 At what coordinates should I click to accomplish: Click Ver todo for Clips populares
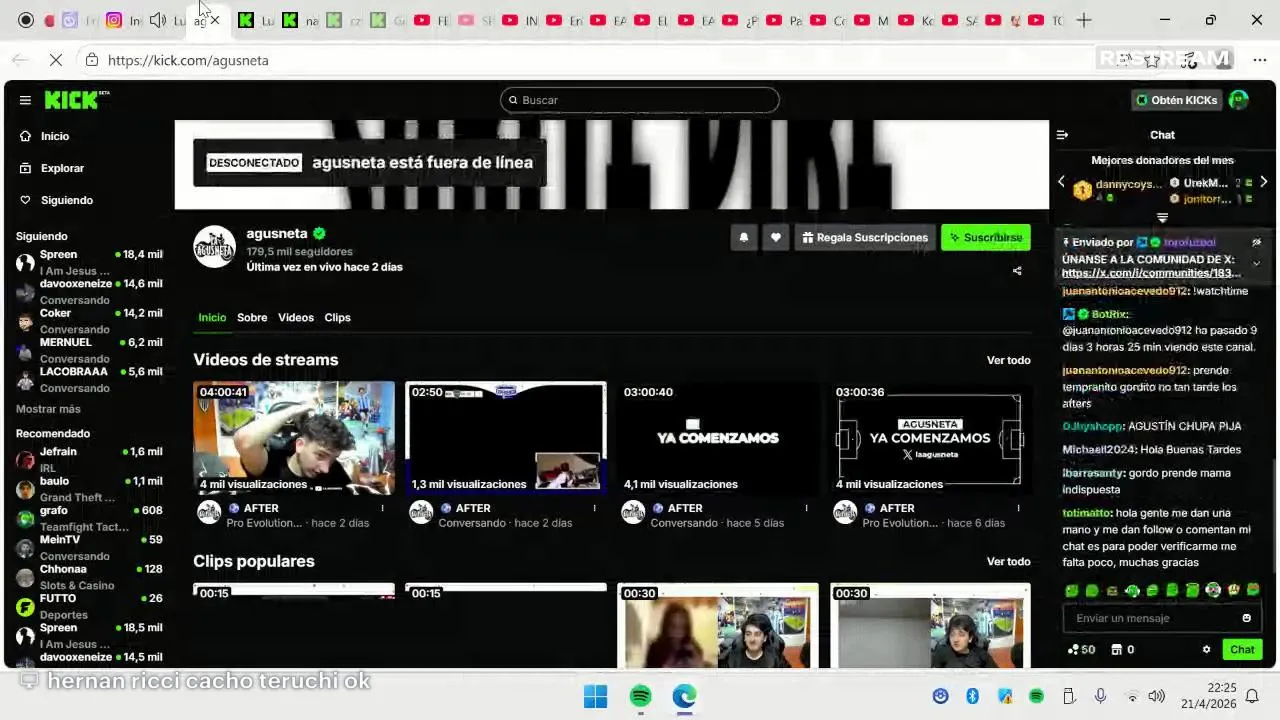click(1008, 561)
